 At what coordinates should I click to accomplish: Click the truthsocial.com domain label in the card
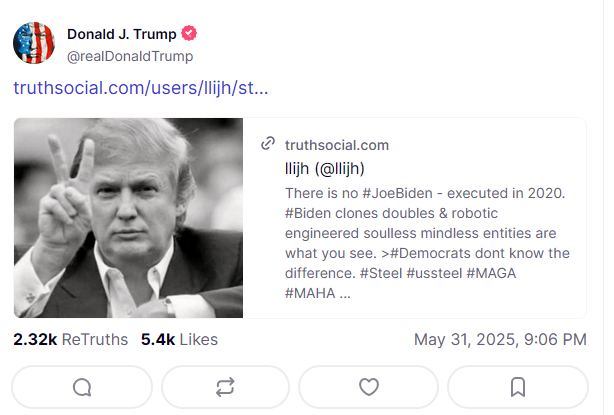337,145
